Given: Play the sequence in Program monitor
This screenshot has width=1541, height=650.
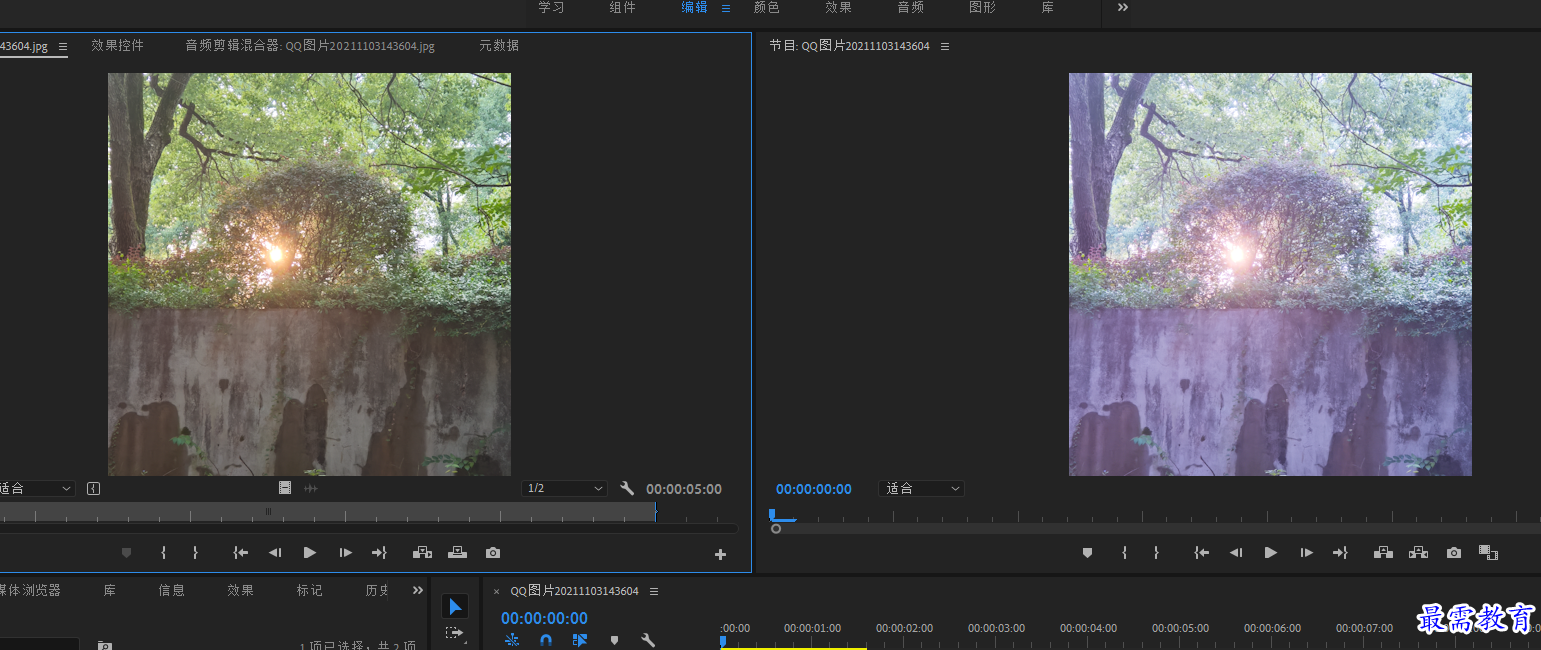Looking at the screenshot, I should 1271,552.
